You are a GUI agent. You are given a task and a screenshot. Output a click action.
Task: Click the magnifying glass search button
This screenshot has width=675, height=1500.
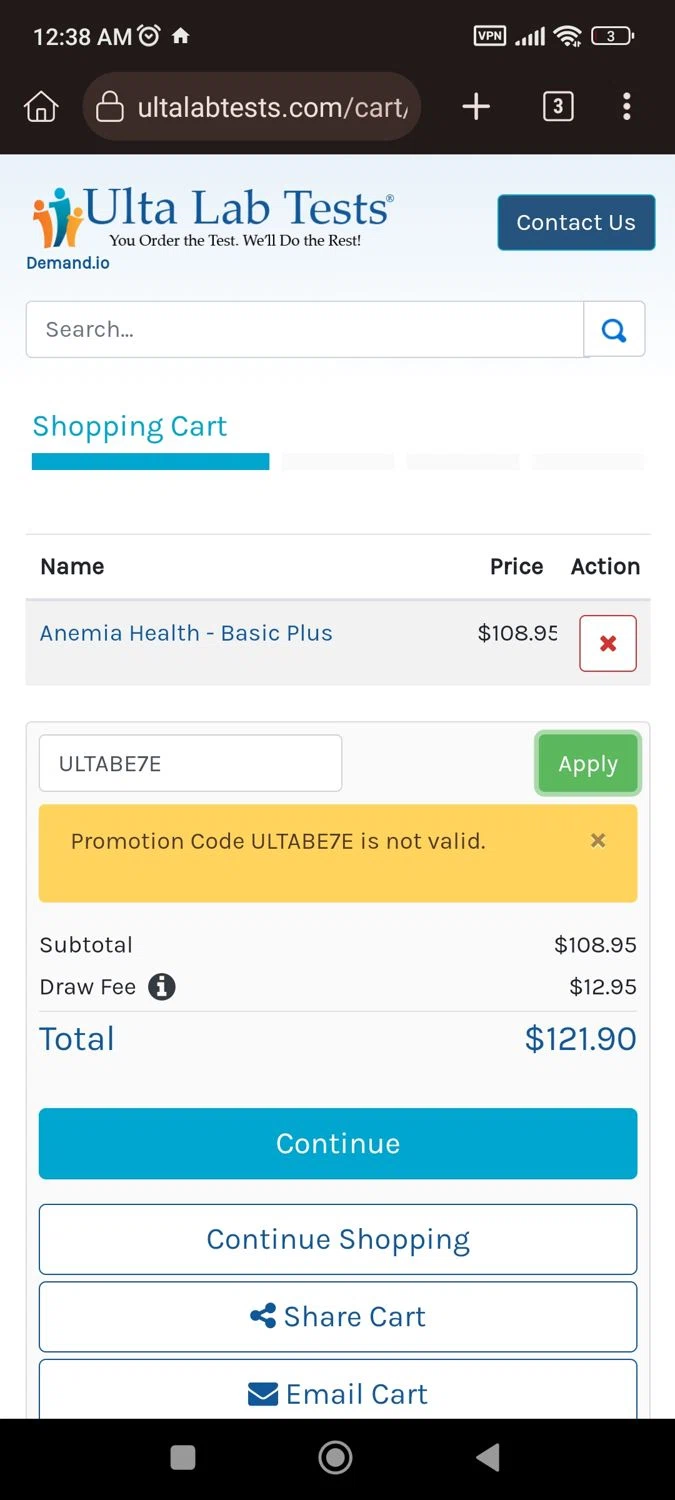click(614, 329)
